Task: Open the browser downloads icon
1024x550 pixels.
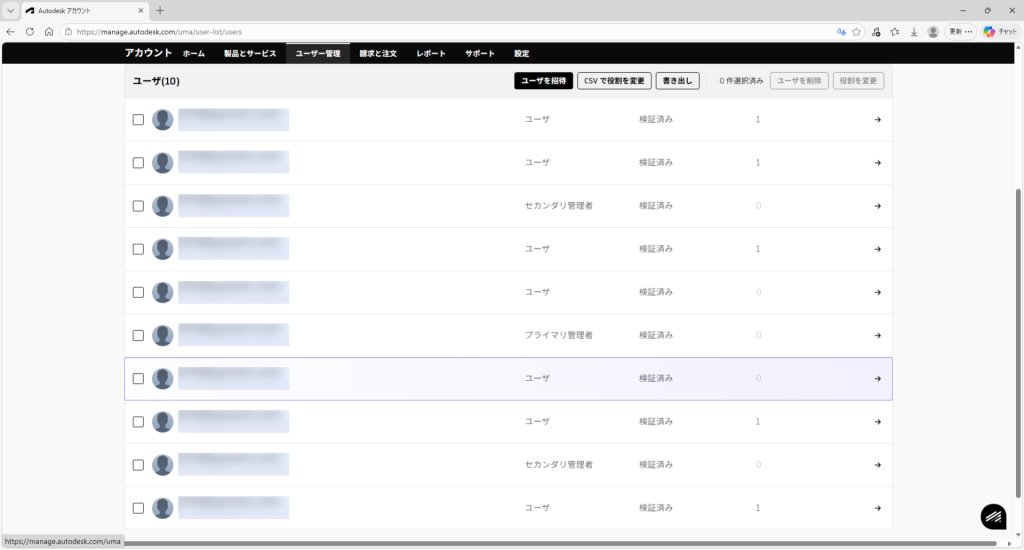Action: click(914, 31)
